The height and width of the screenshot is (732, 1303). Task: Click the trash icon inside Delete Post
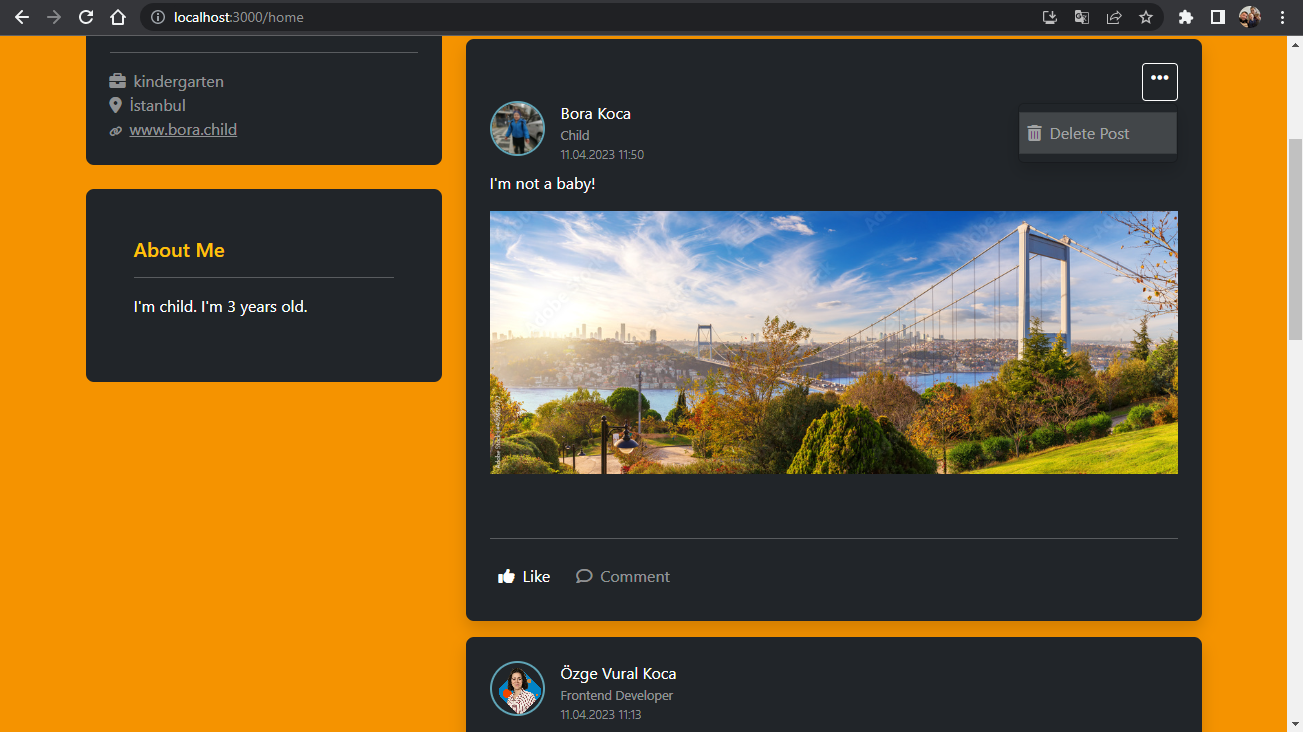[x=1034, y=132]
